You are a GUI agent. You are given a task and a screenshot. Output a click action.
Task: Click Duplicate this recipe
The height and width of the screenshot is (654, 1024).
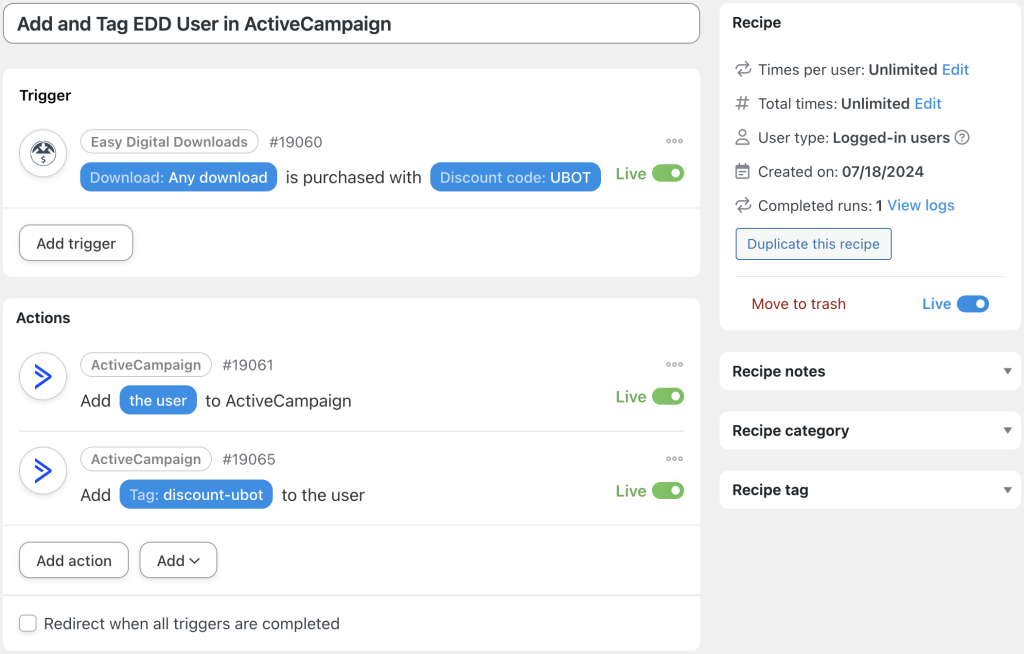[813, 243]
